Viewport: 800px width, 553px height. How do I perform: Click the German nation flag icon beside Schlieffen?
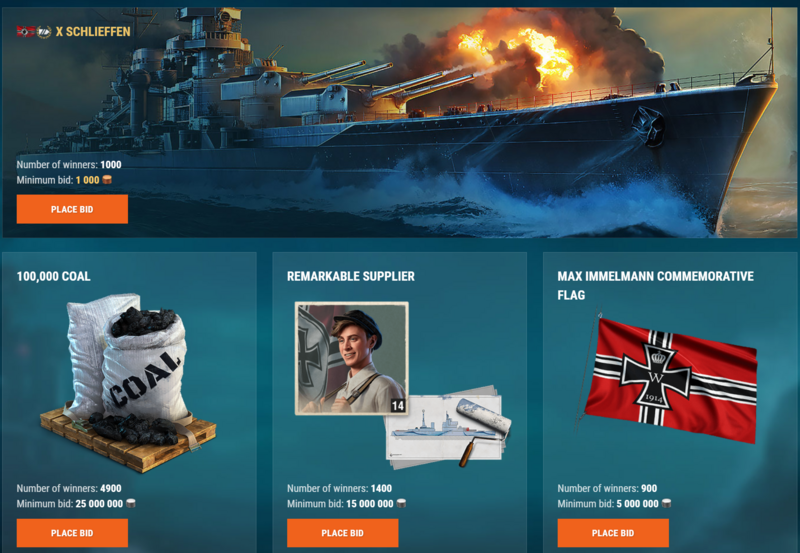(26, 32)
